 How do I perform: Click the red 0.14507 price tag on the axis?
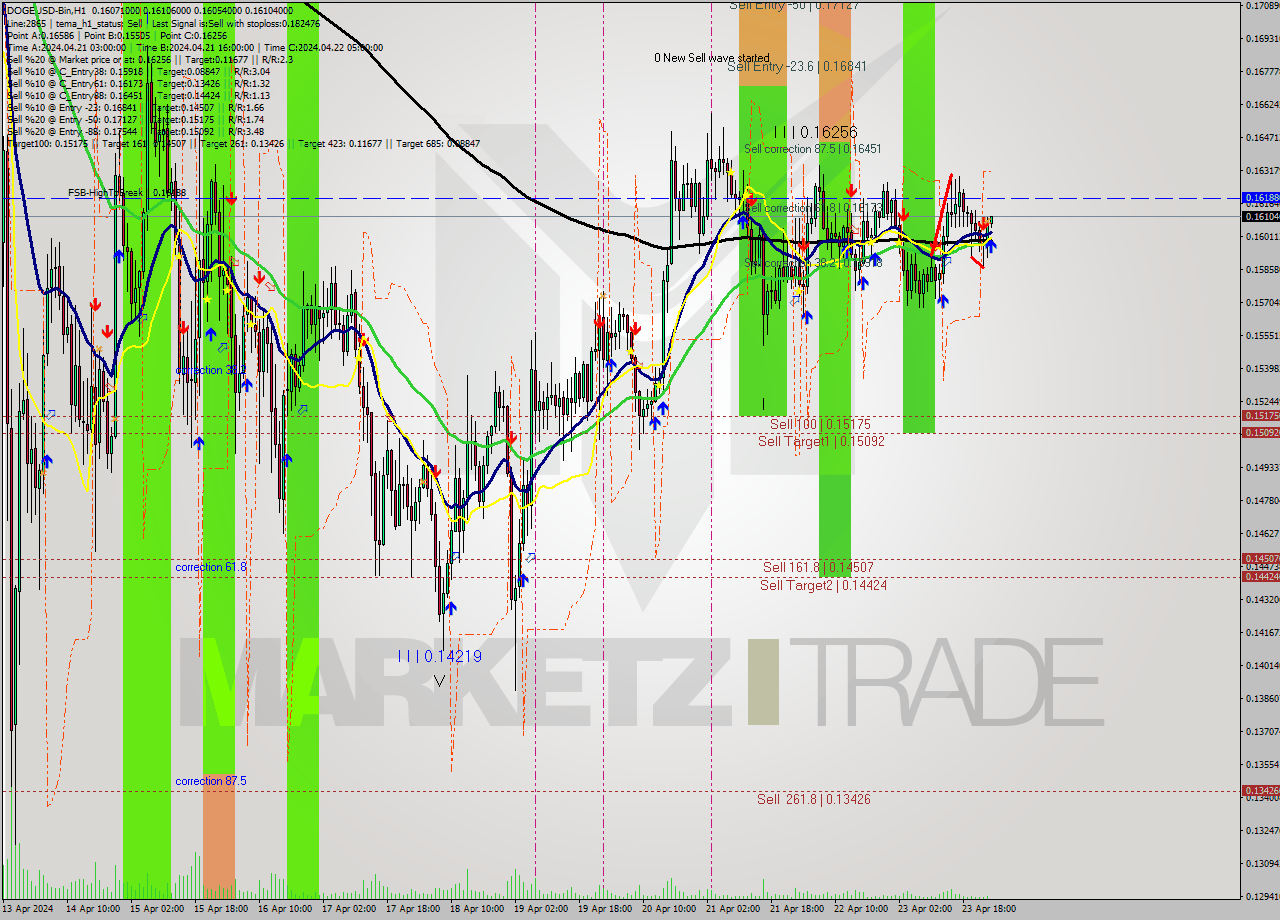pyautogui.click(x=1260, y=558)
